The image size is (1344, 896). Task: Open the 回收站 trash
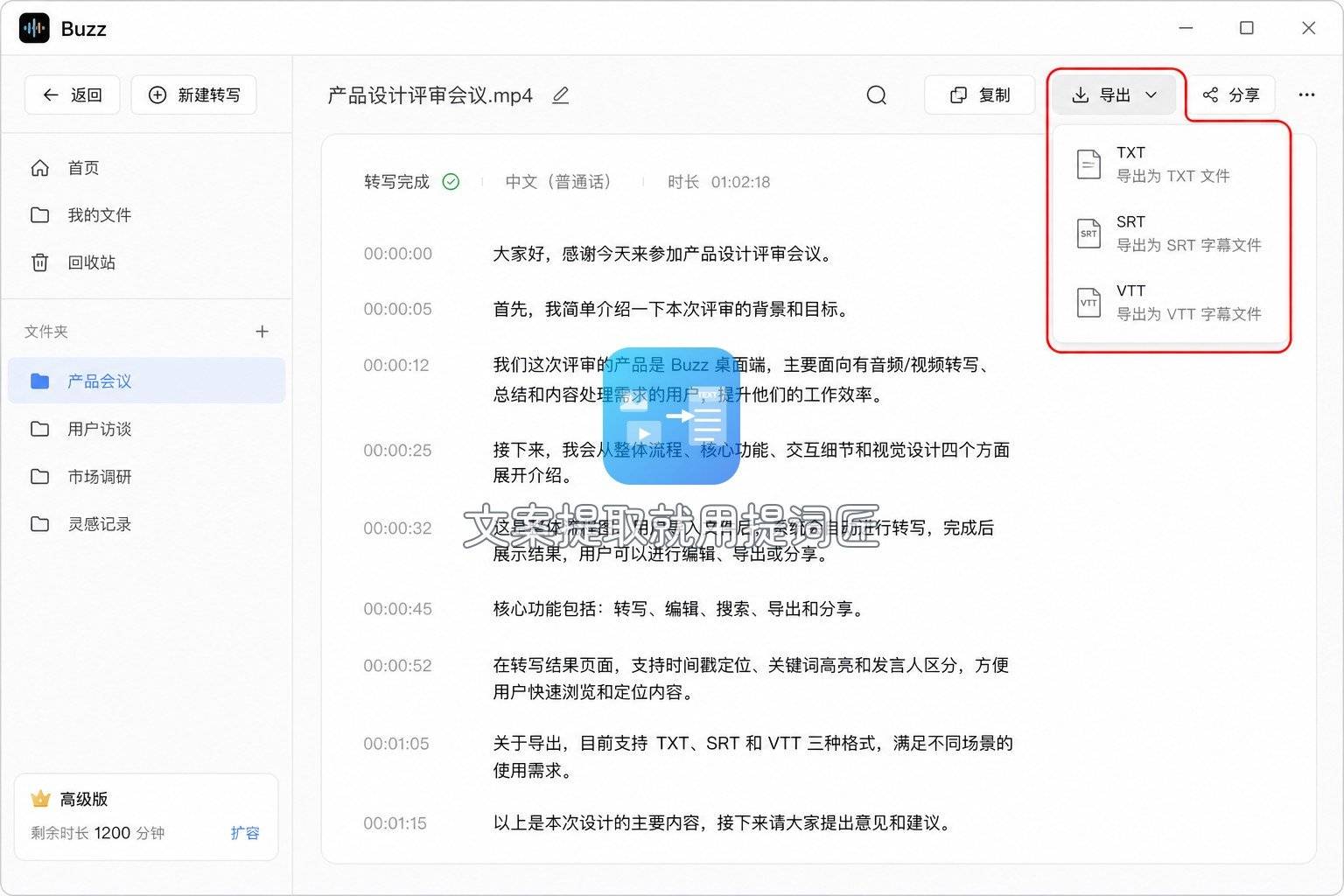click(147, 262)
